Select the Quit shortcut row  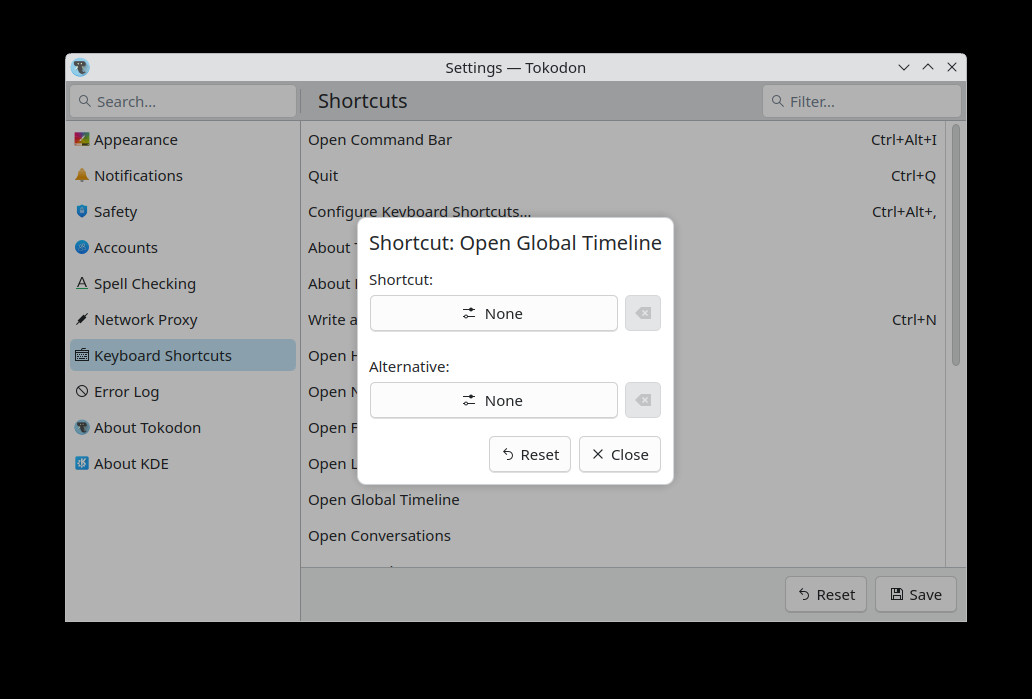pos(623,175)
